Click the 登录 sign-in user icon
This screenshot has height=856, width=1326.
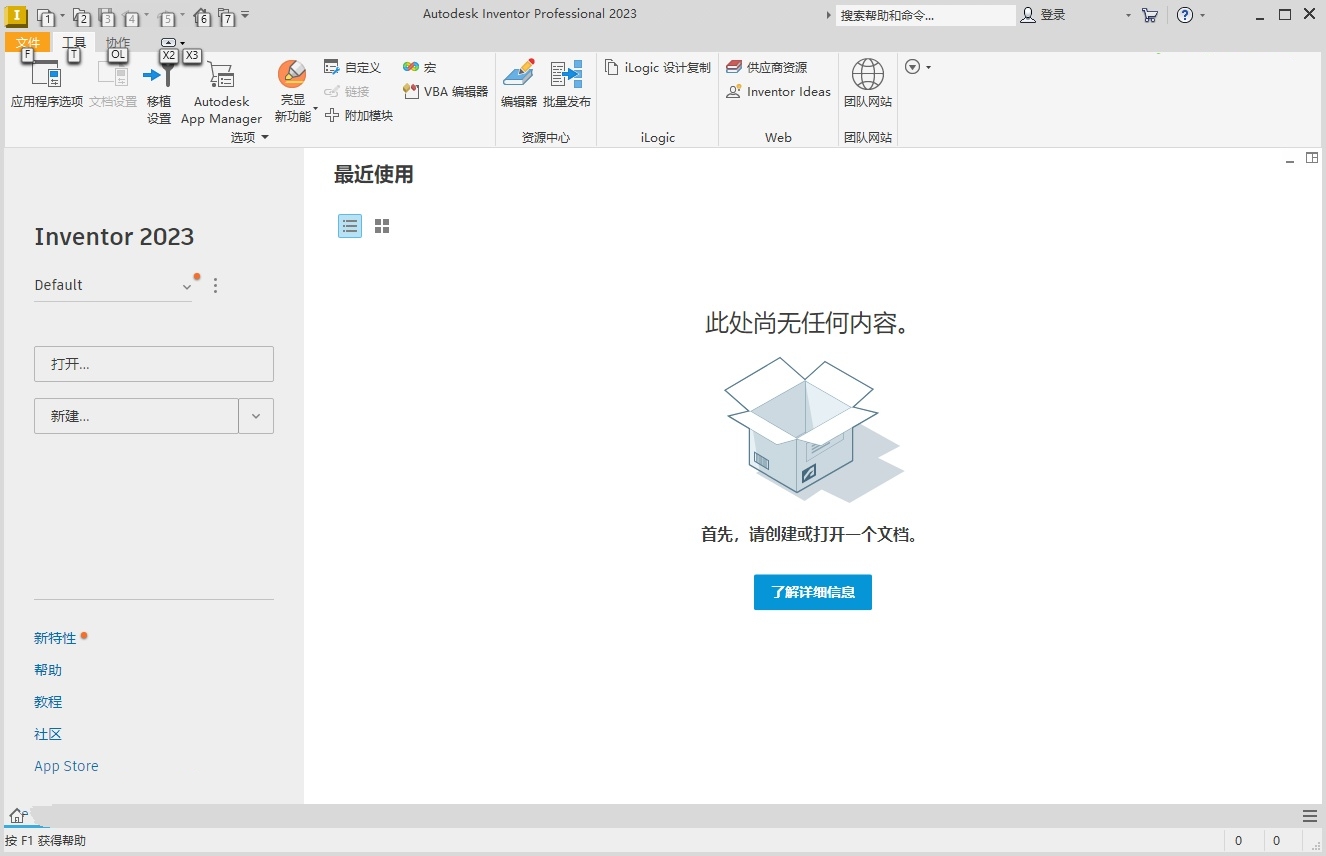tap(1029, 15)
